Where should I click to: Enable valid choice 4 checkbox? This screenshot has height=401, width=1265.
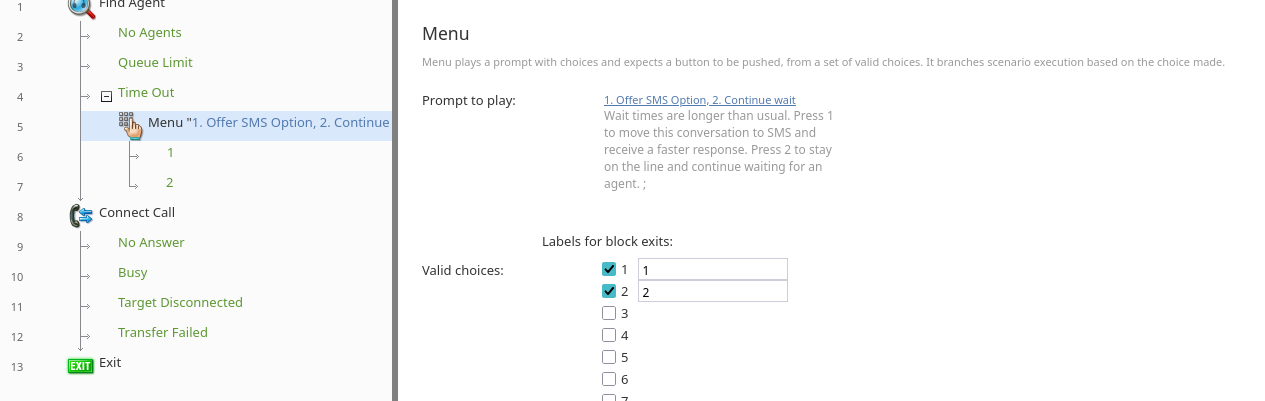(609, 335)
